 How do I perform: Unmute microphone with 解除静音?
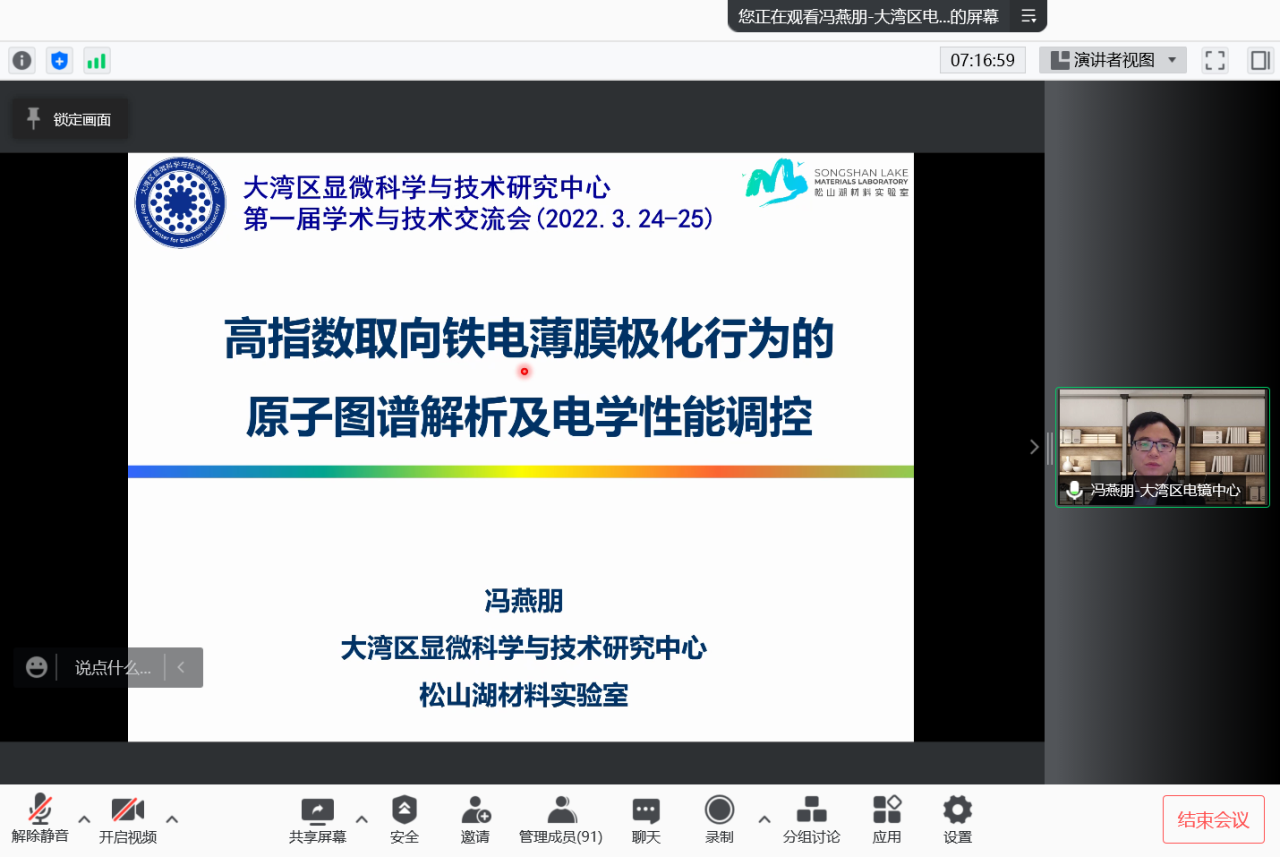pyautogui.click(x=40, y=819)
